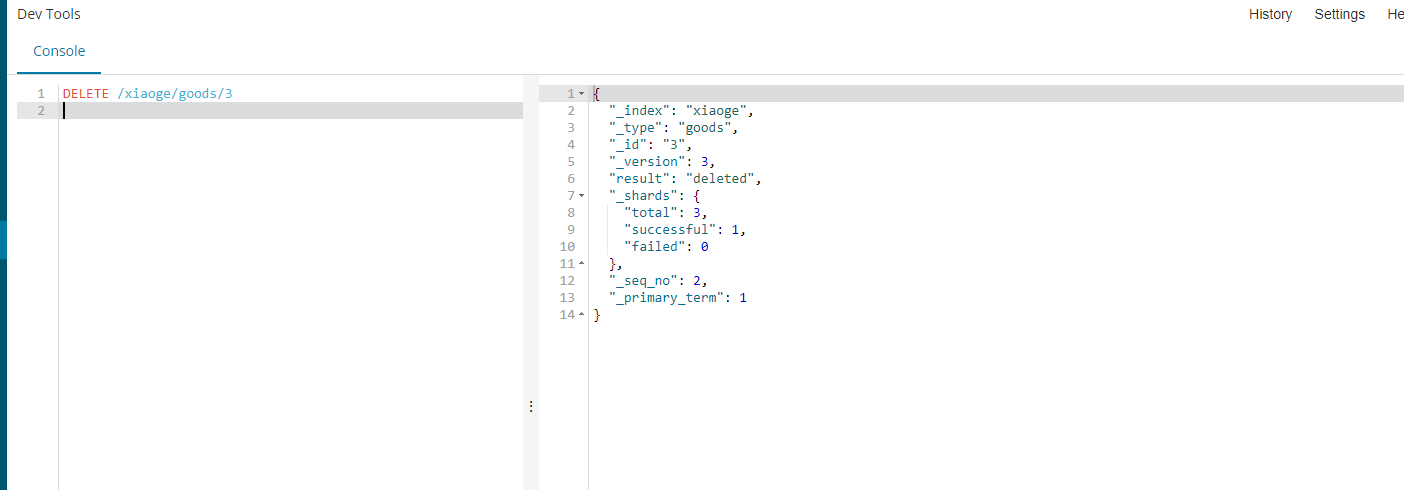Click the "_shards" key line

[654, 195]
